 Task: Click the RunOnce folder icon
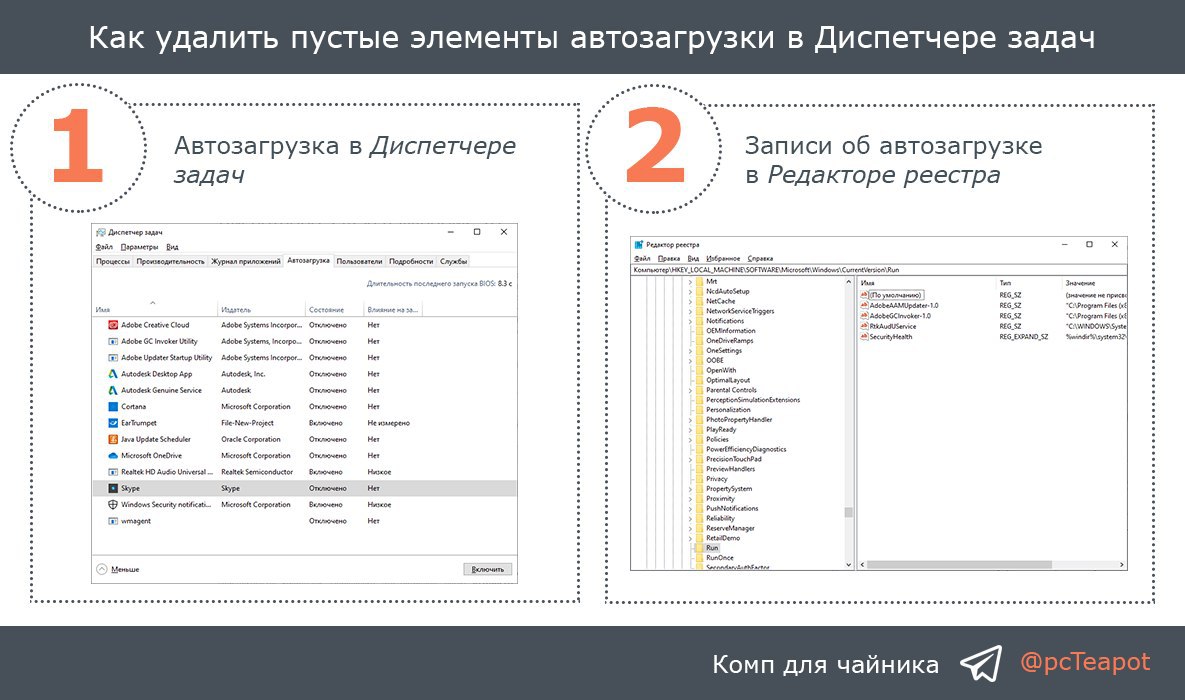699,558
